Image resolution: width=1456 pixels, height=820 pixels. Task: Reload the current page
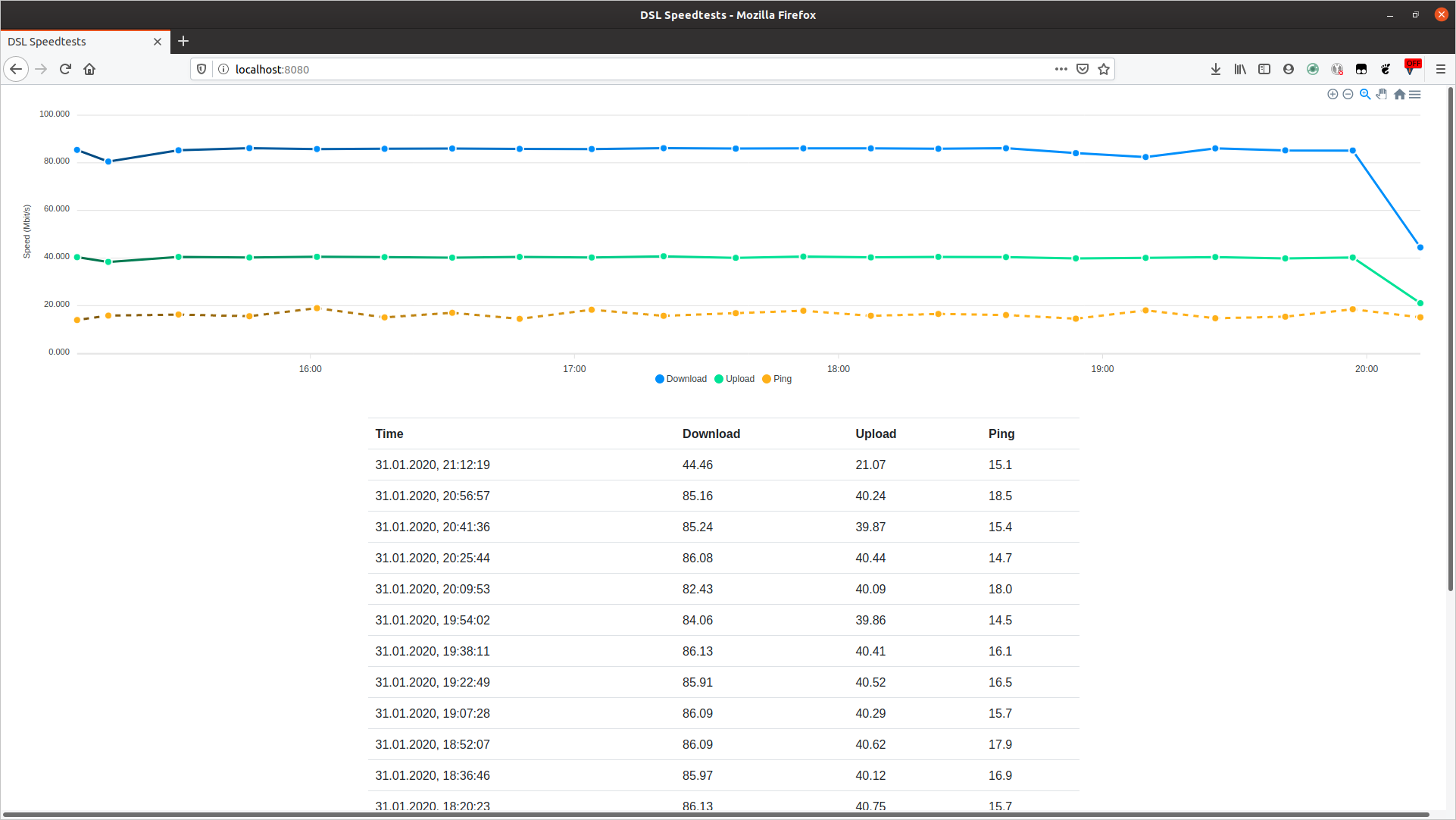click(65, 69)
